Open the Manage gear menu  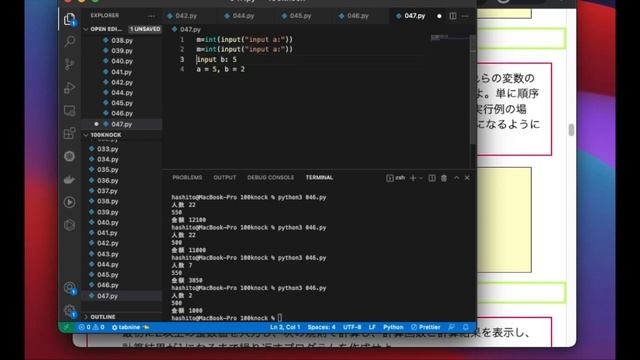[70, 311]
